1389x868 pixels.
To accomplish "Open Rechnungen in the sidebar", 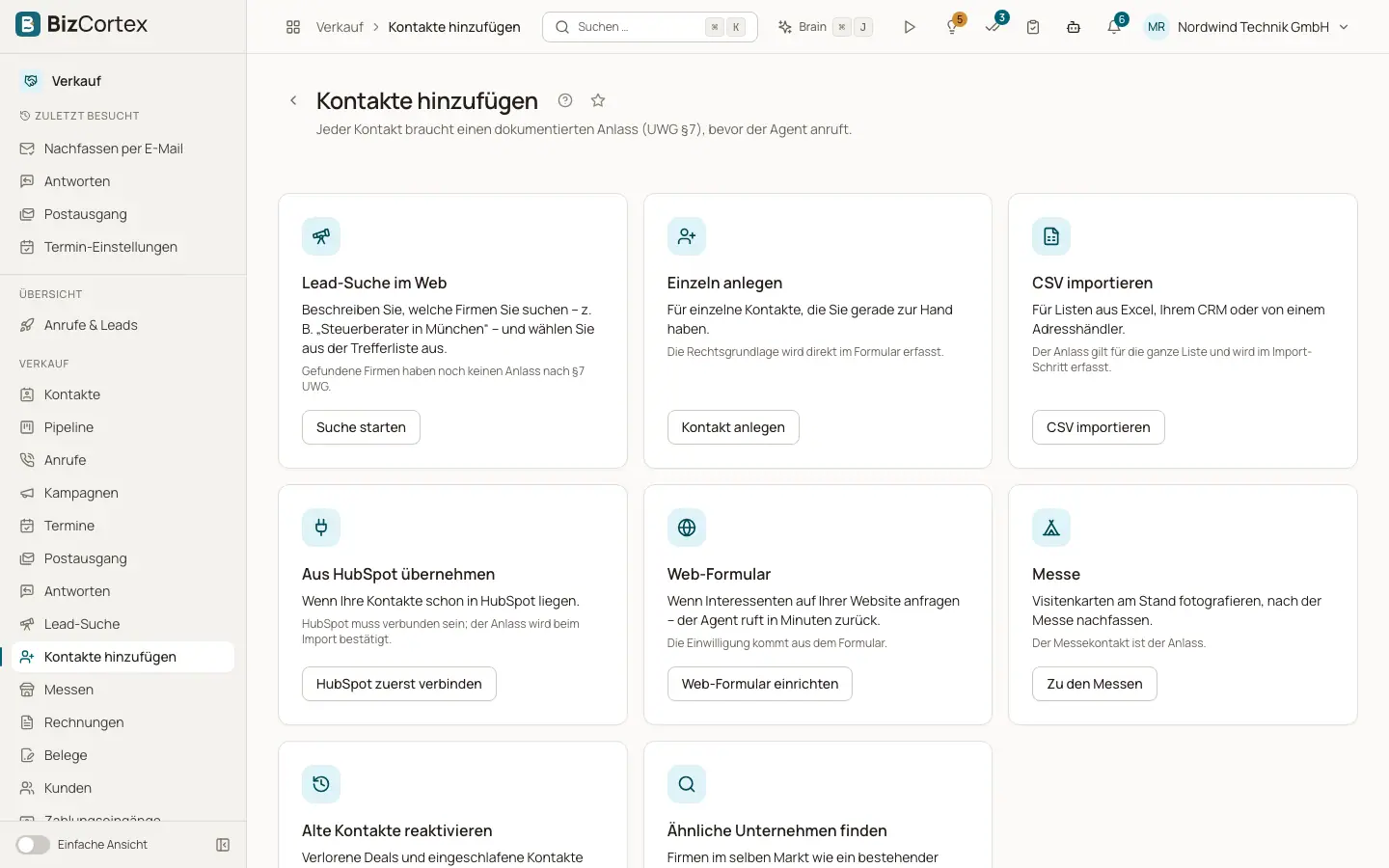I will [x=123, y=722].
